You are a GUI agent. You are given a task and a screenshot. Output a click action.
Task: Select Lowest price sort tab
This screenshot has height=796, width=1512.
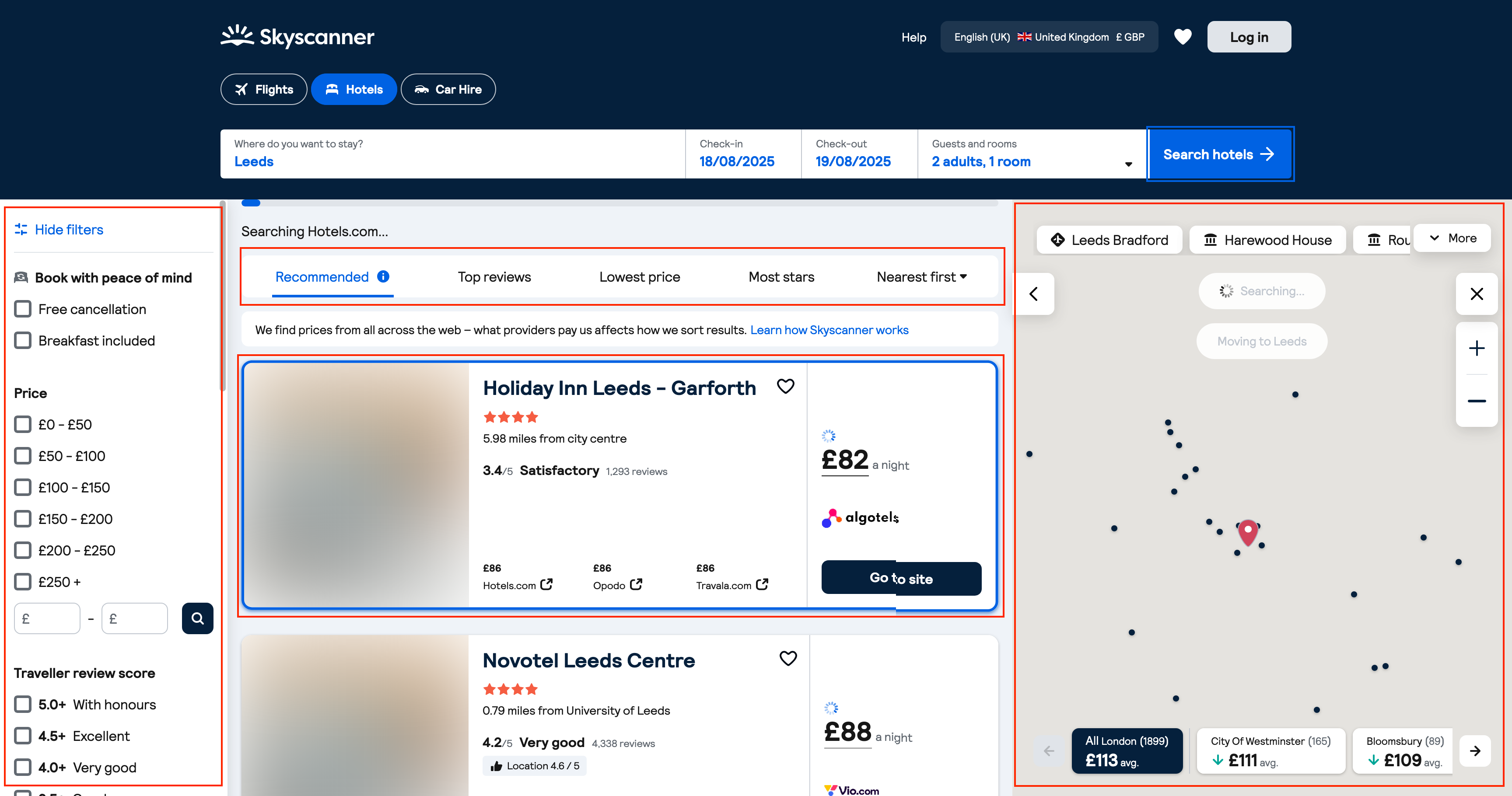click(640, 277)
